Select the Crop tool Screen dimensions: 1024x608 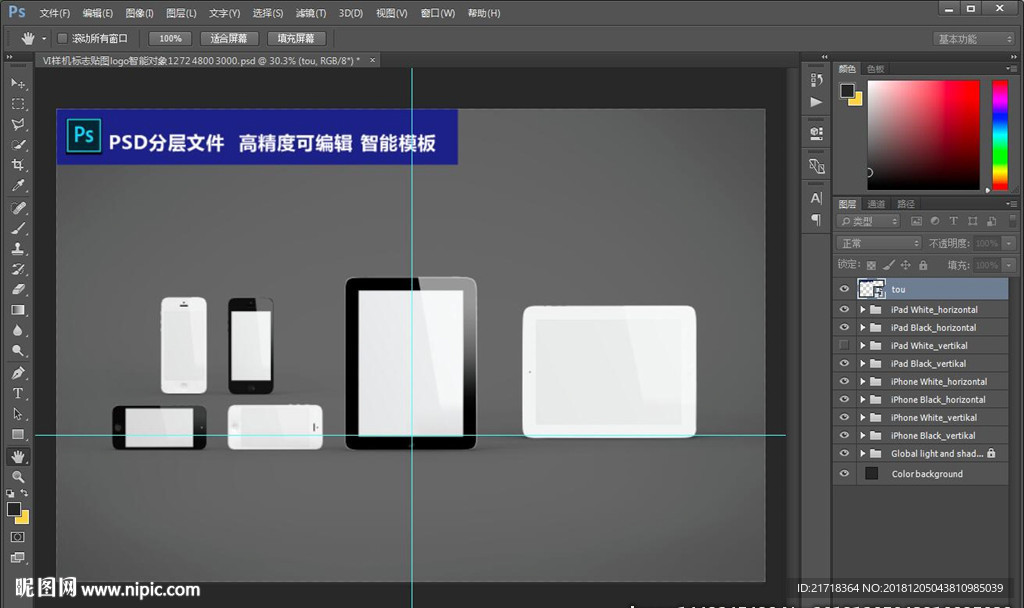click(x=18, y=166)
